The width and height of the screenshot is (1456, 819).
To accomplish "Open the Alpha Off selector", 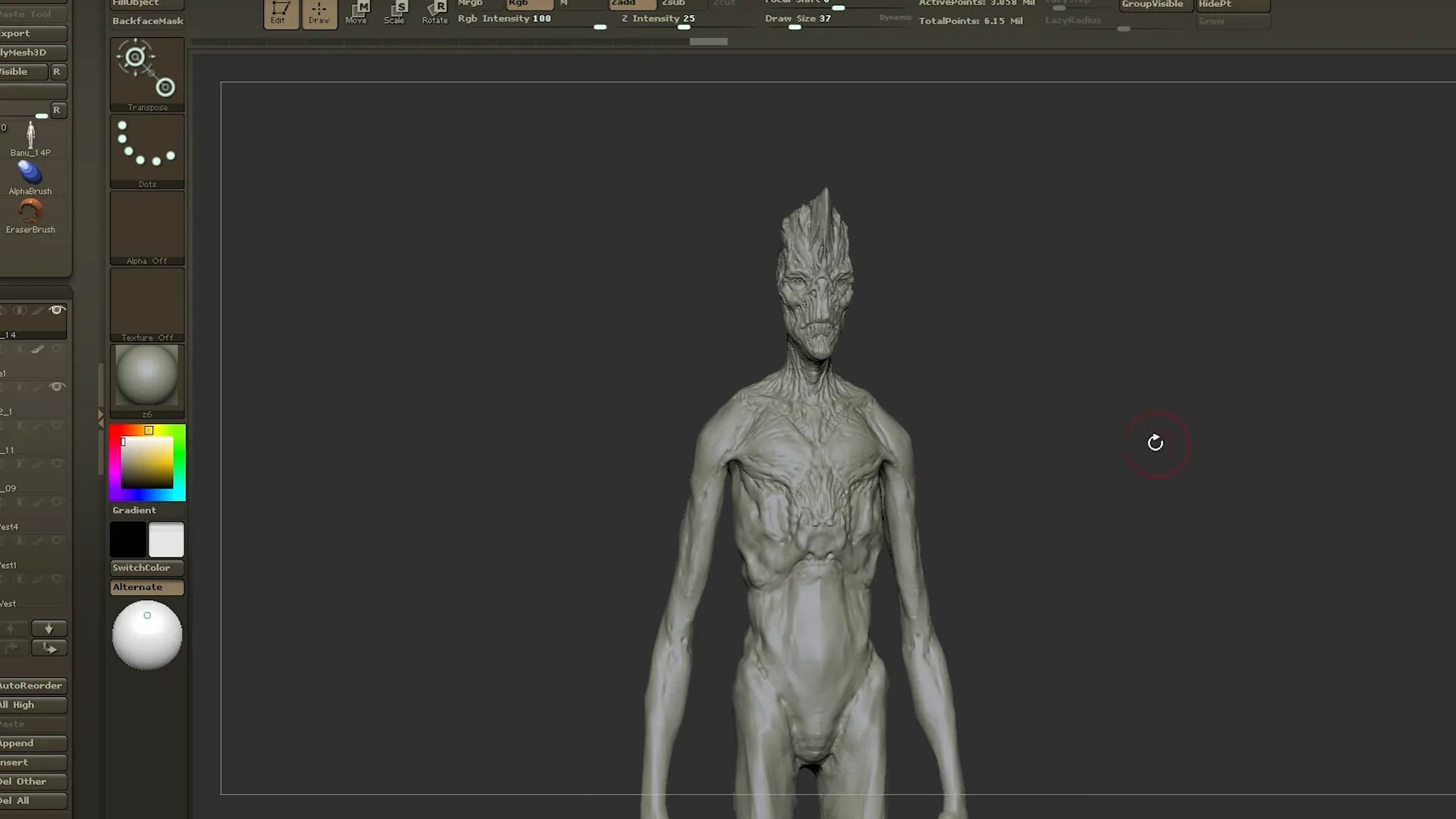I will point(147,227).
